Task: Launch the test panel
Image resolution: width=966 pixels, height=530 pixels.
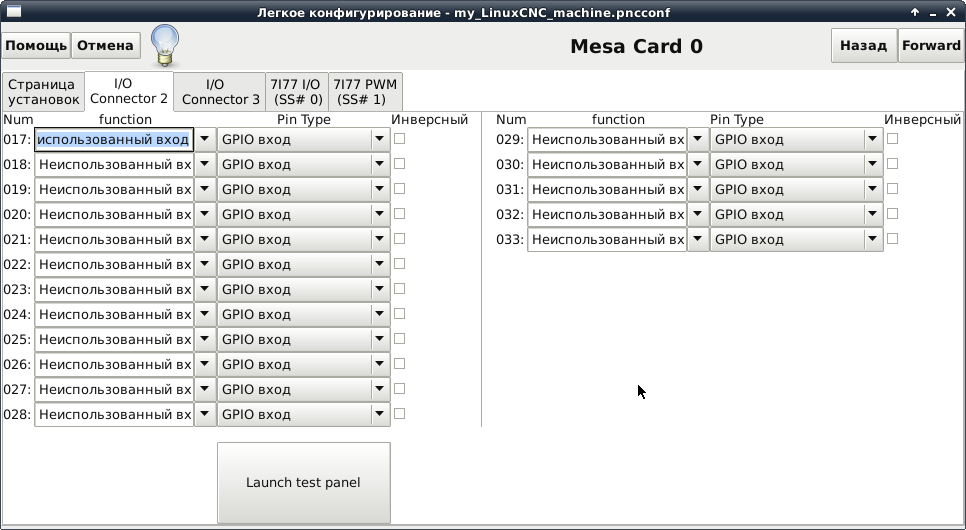Action: pyautogui.click(x=304, y=483)
